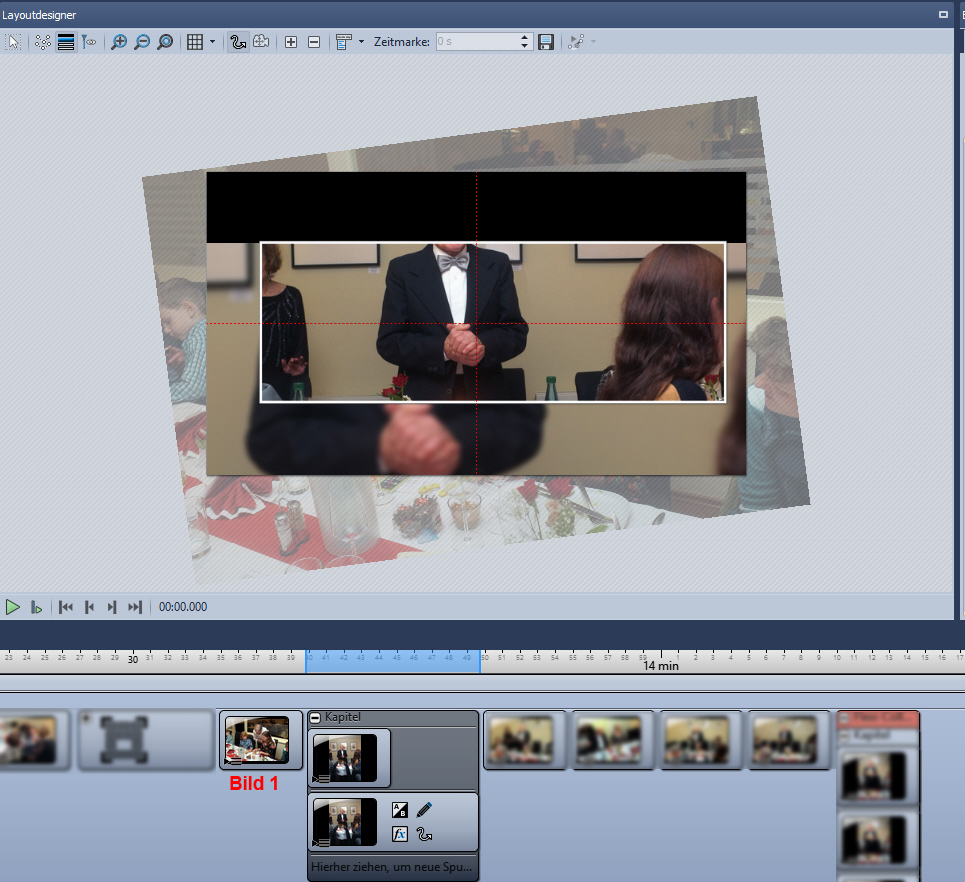Viewport: 965px width, 882px height.
Task: Select the Bild 1 thumbnail in the timeline
Action: (257, 740)
